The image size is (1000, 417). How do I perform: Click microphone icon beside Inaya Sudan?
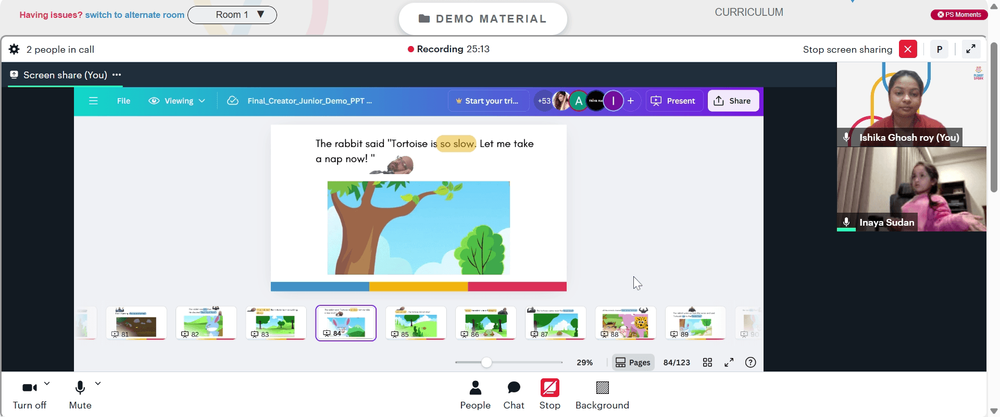(846, 223)
